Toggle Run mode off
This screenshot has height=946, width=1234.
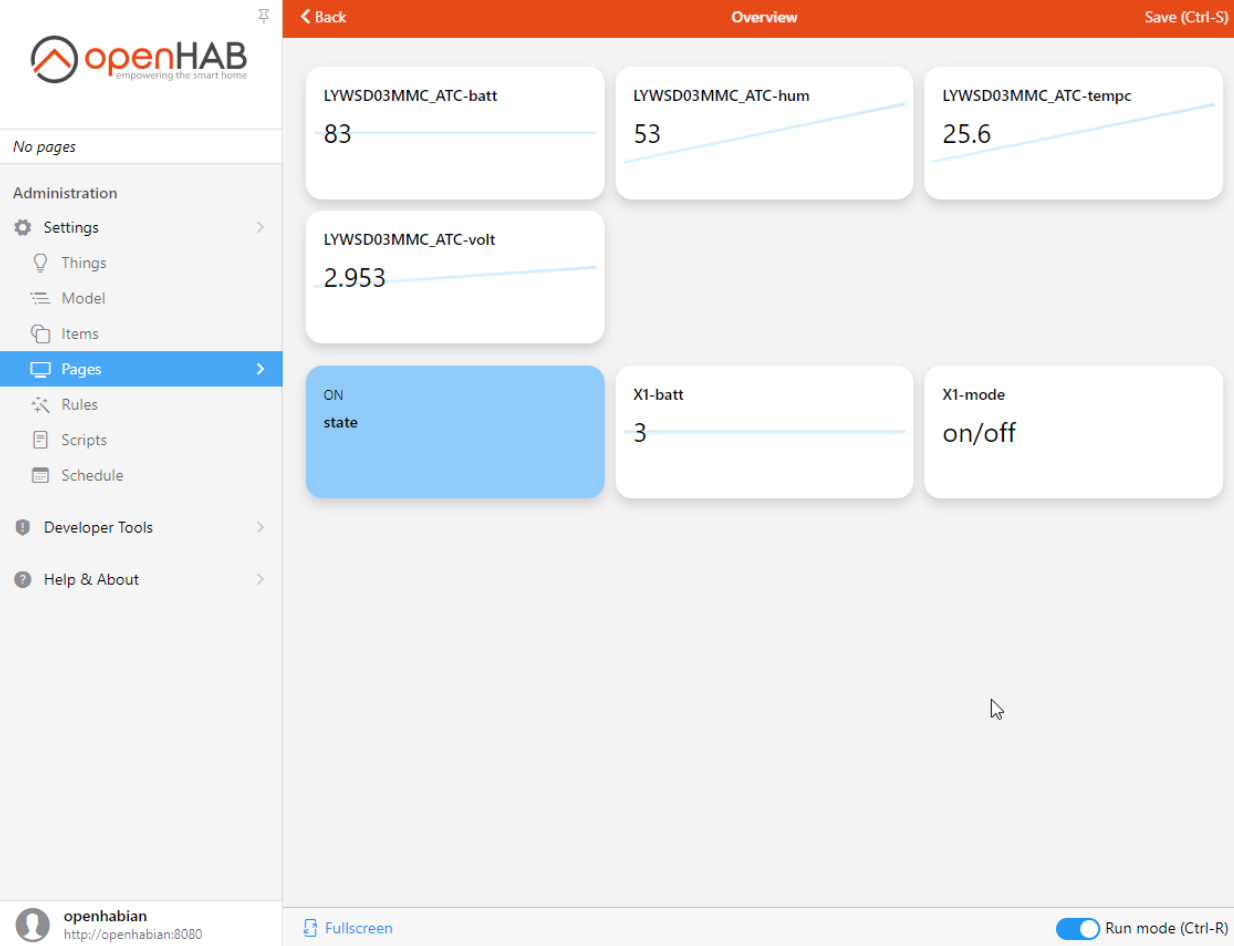tap(1077, 928)
